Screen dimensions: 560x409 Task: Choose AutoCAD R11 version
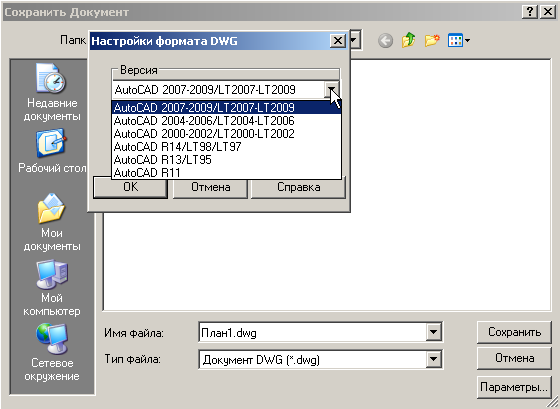(226, 173)
